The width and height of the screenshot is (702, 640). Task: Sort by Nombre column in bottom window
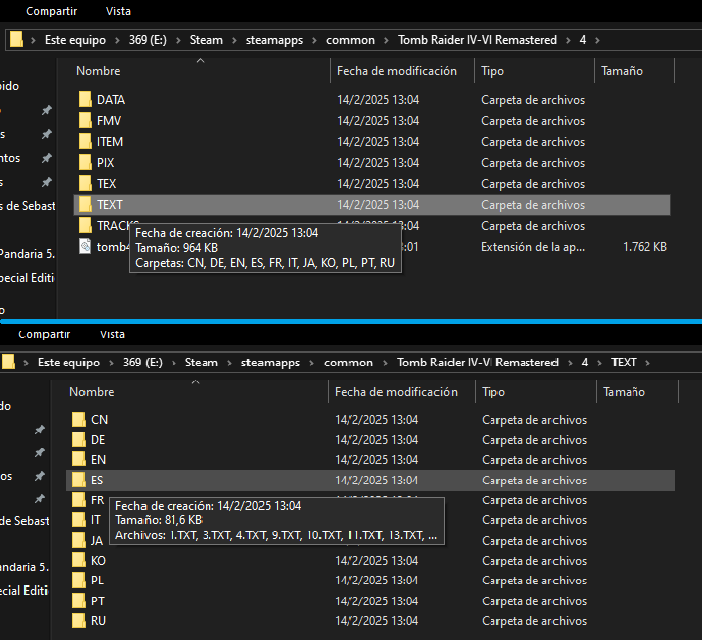[92, 392]
